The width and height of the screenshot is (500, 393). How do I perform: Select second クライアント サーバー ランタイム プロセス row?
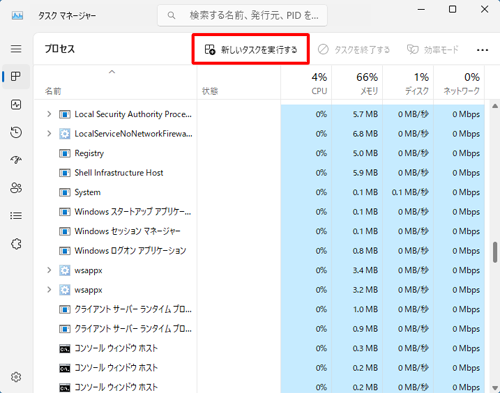pos(259,329)
